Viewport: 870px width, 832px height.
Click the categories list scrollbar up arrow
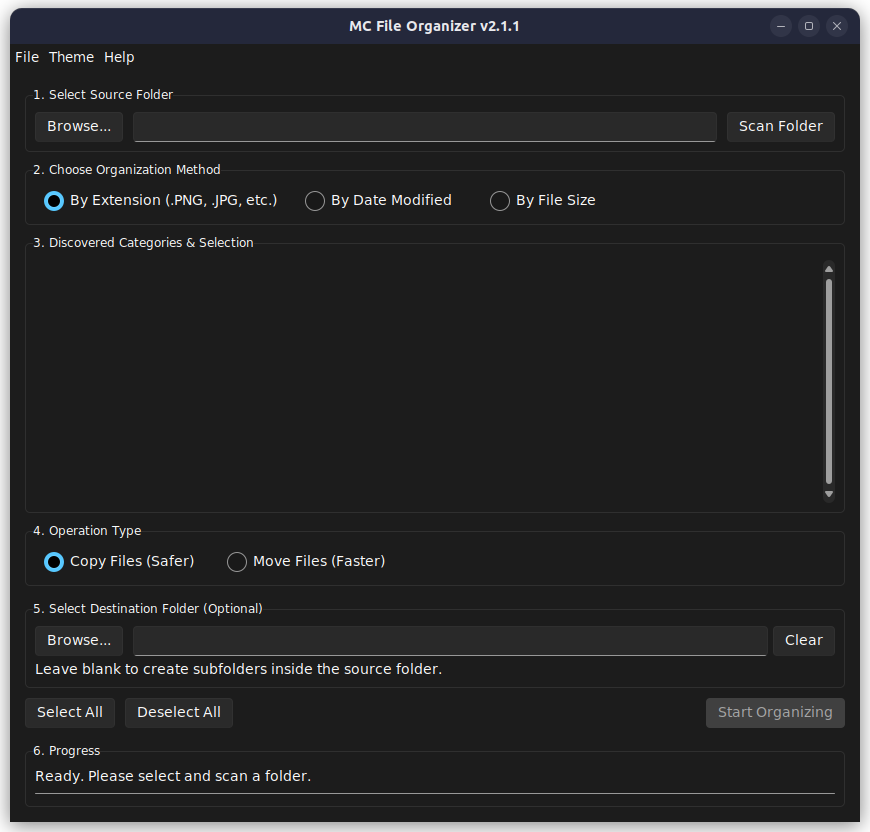pos(829,267)
